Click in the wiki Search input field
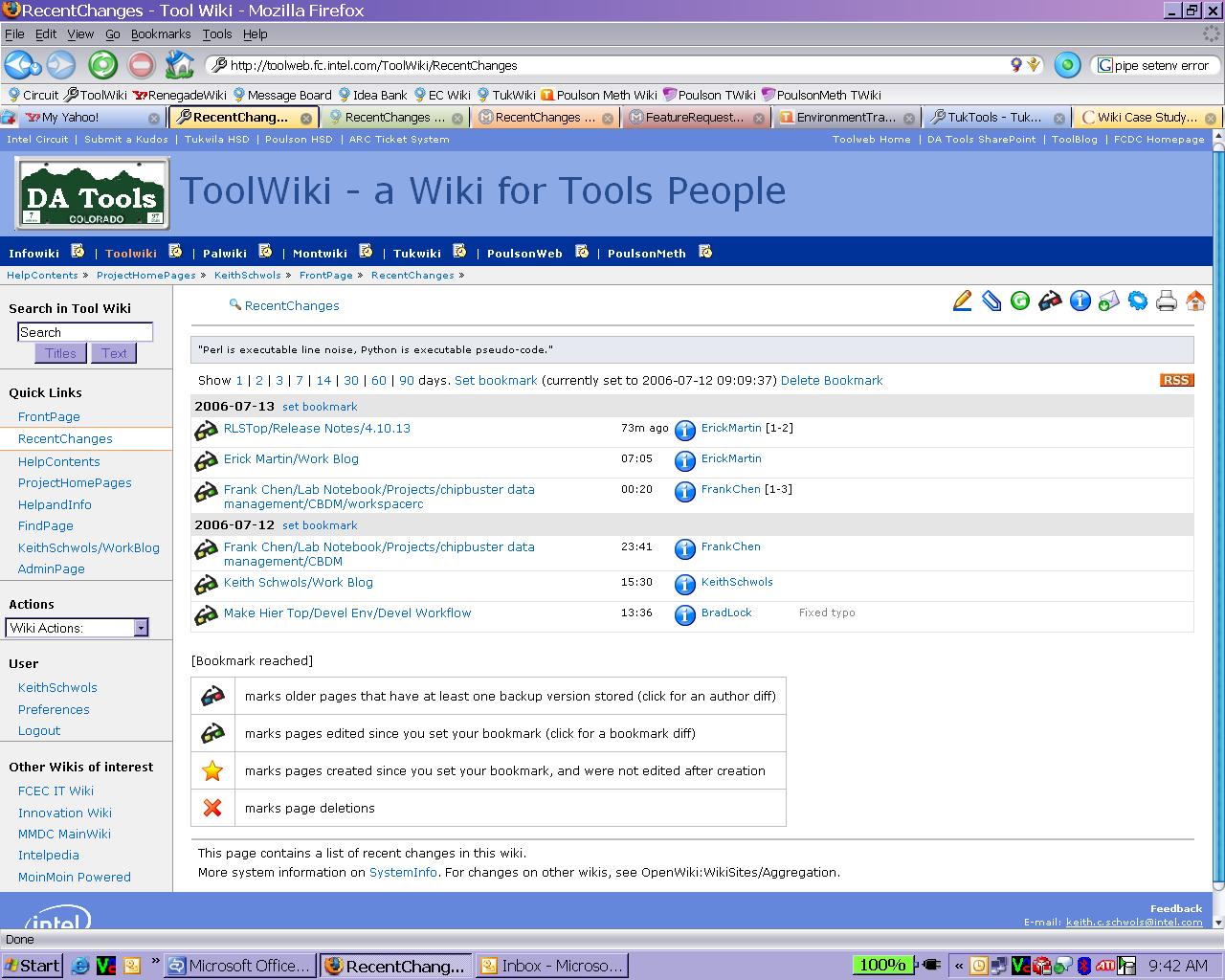Screen dimensions: 1225x980 pos(85,332)
